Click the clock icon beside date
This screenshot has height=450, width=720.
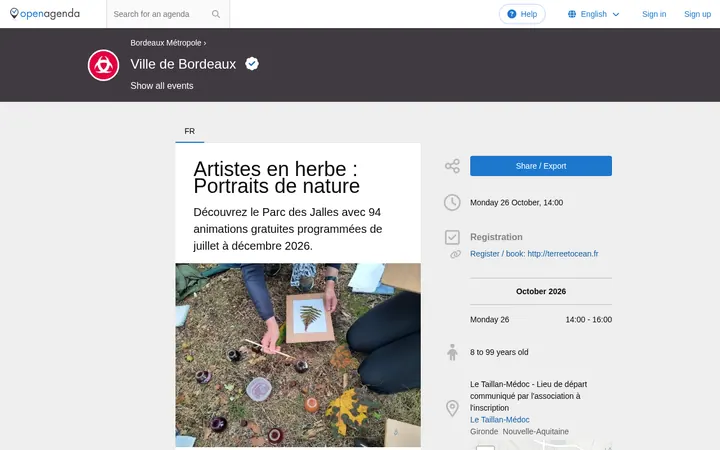tap(452, 202)
